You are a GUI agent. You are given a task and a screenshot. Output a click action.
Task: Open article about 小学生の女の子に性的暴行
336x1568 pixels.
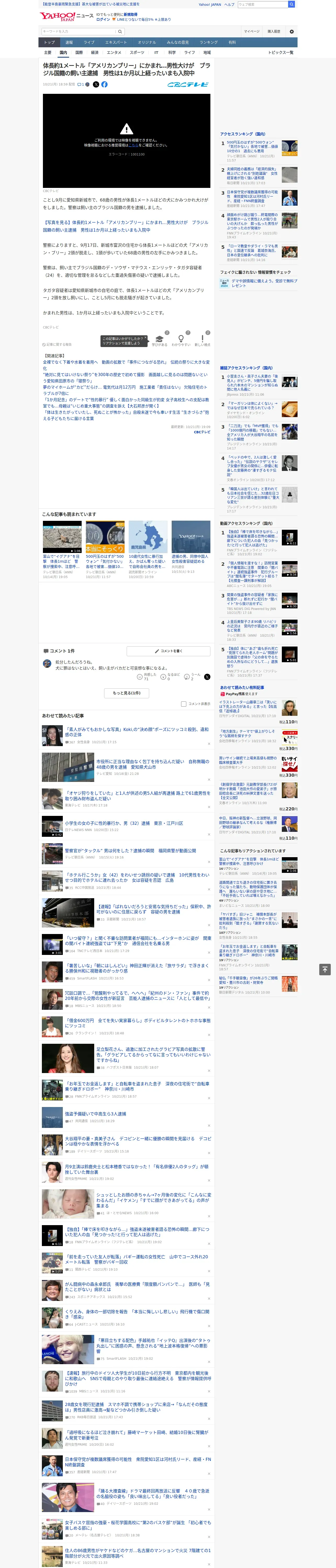(x=124, y=823)
